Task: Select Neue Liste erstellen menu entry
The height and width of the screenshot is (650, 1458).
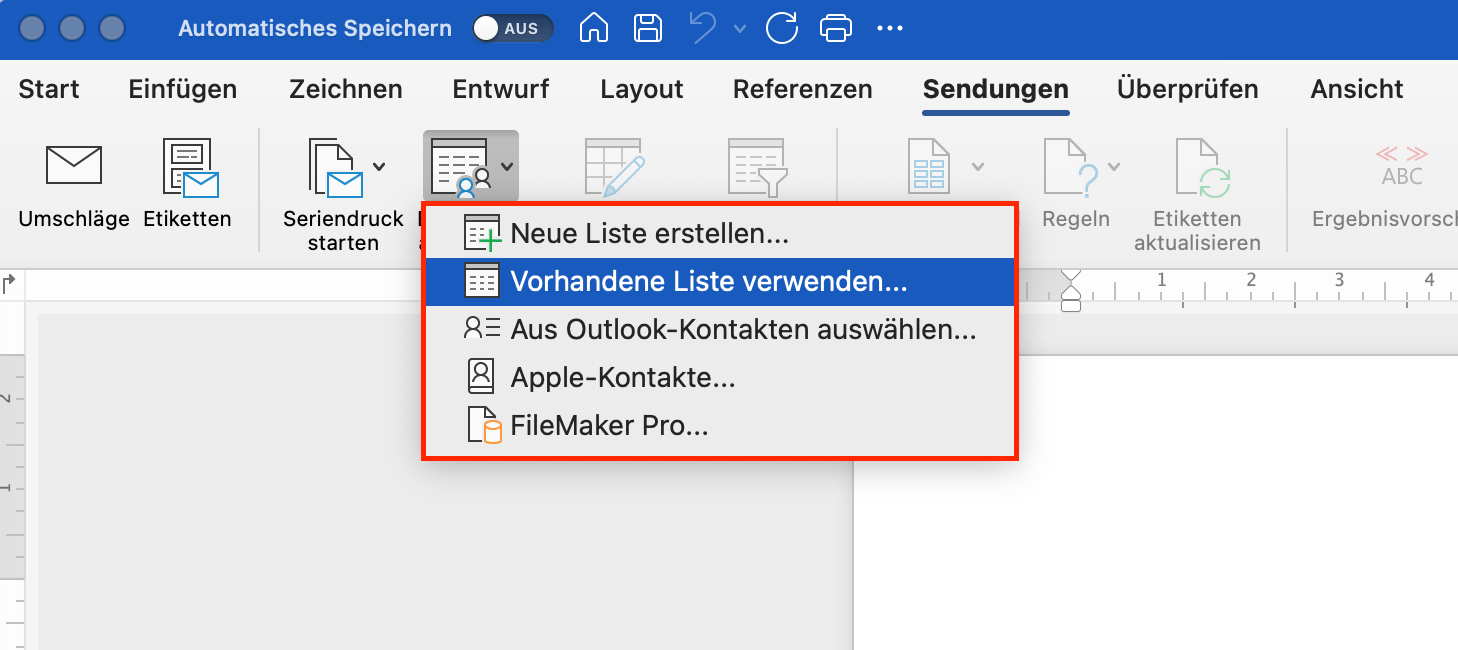Action: coord(649,234)
